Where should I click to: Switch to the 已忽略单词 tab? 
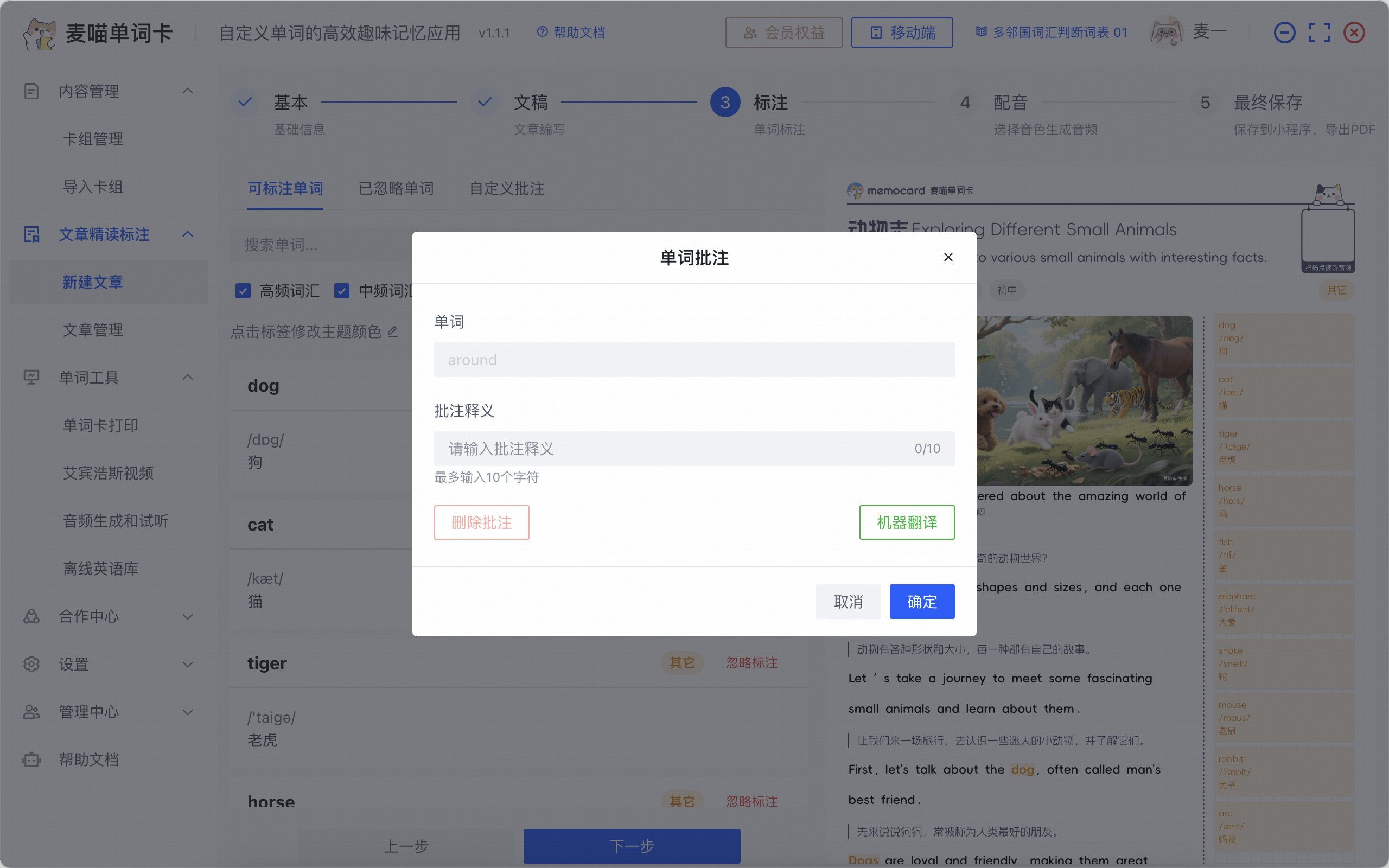[x=396, y=188]
